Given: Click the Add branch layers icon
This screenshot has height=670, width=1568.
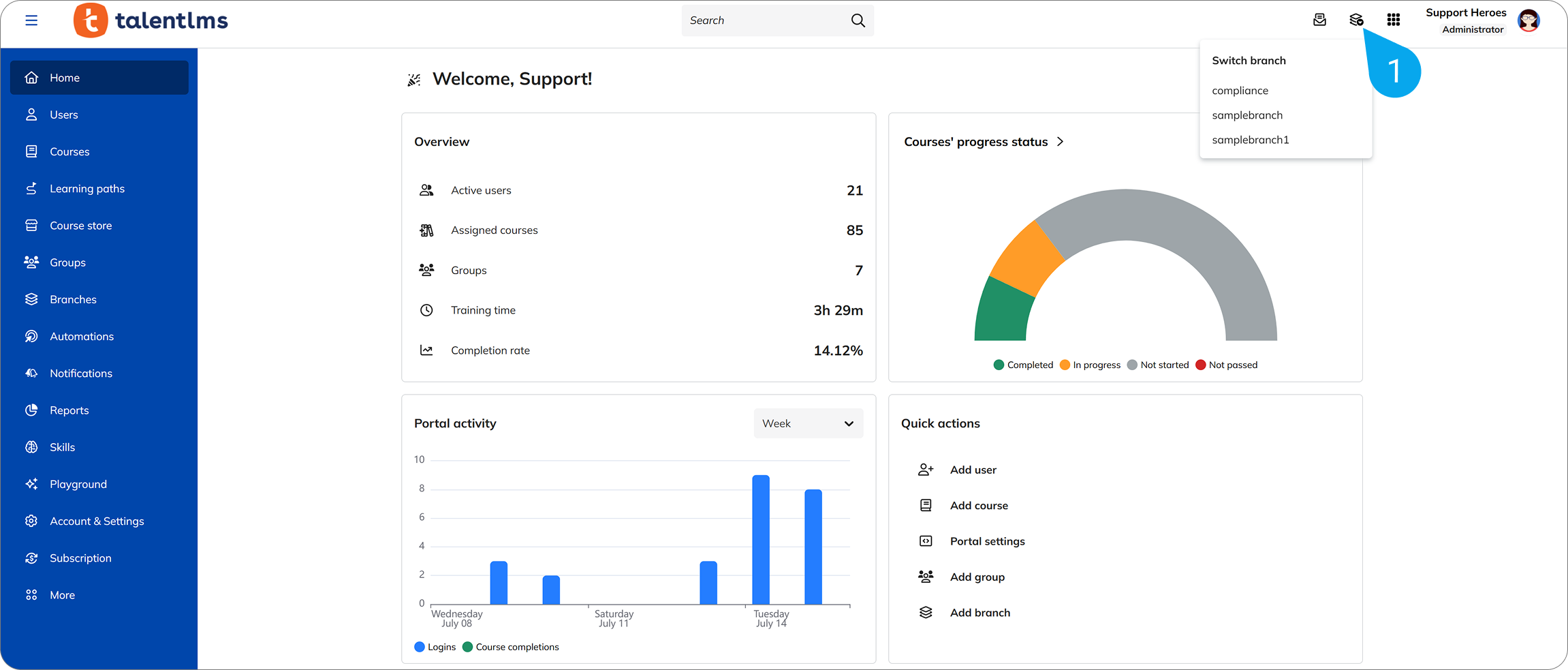Looking at the screenshot, I should click(926, 613).
